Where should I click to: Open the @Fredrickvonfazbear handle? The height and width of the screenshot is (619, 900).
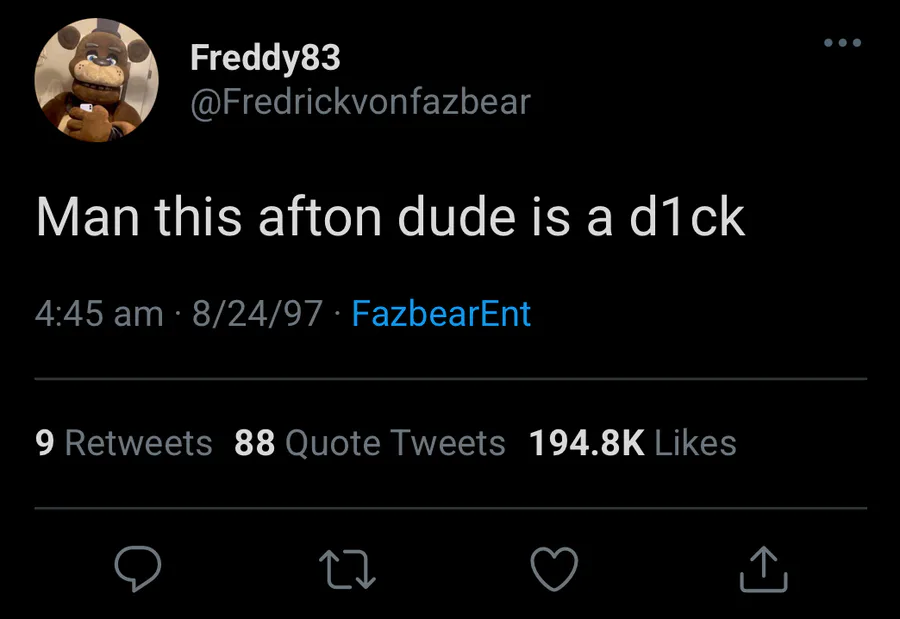[360, 101]
